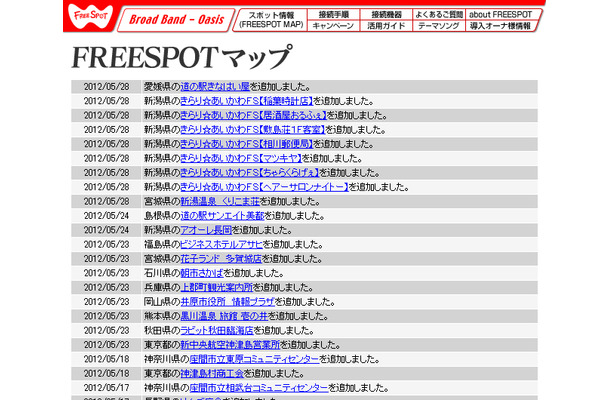Select date 2012/05/17 in 座間市立相武台 row

107,388
